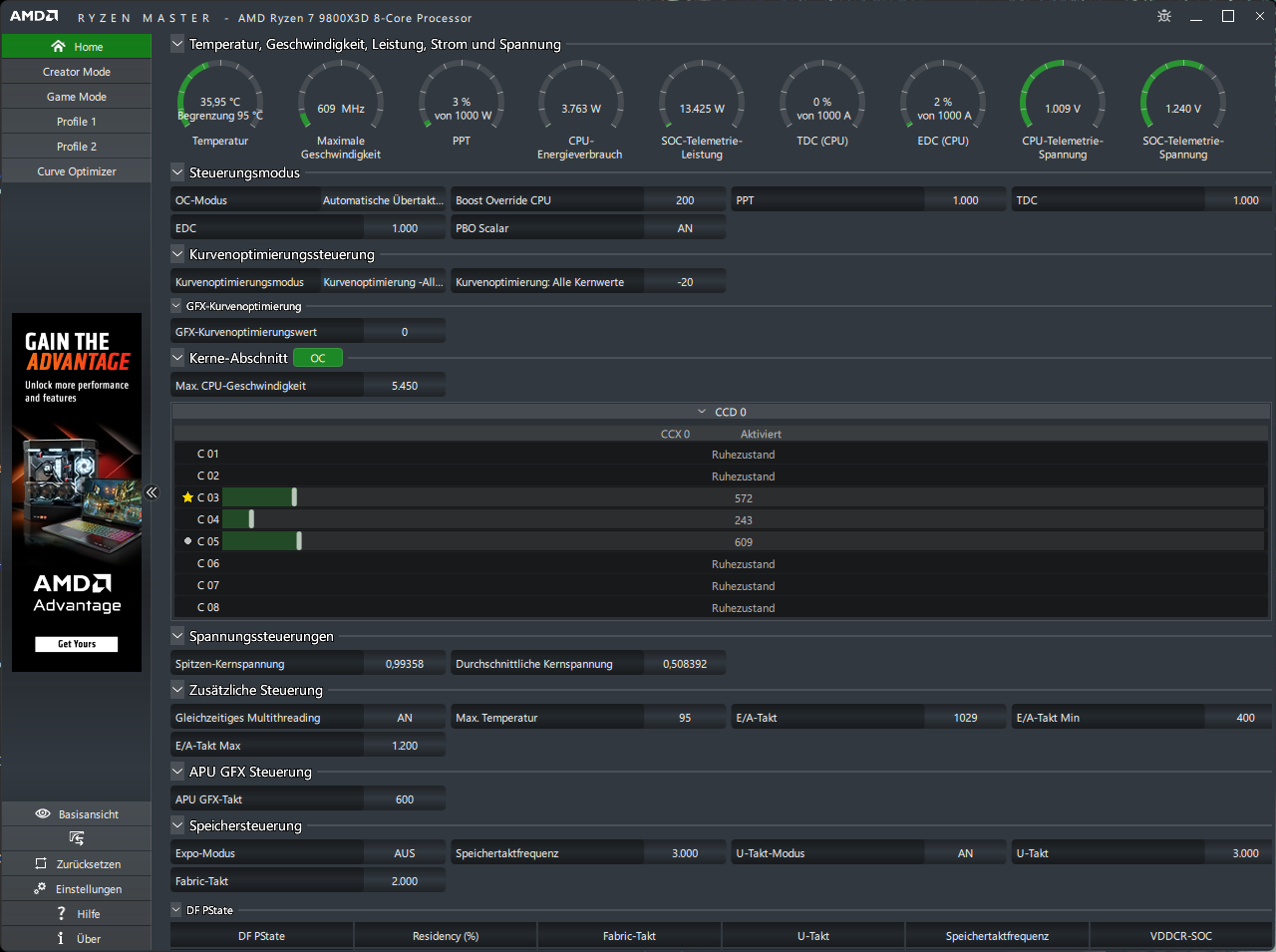This screenshot has width=1276, height=952.
Task: Toggle Gleichzeitiges Multithreading AN value
Action: (405, 718)
